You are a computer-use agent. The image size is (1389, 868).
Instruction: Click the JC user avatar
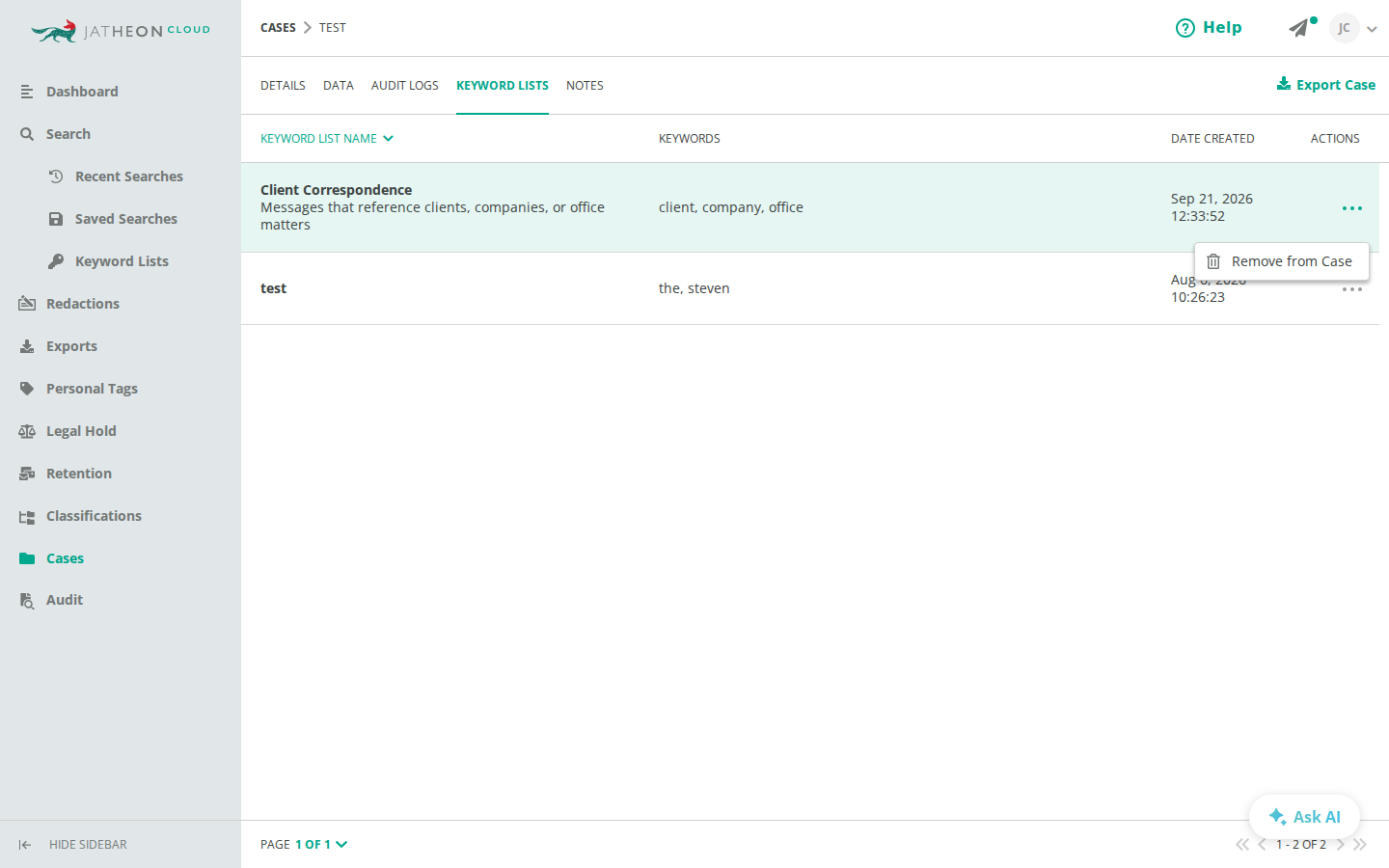tap(1344, 28)
